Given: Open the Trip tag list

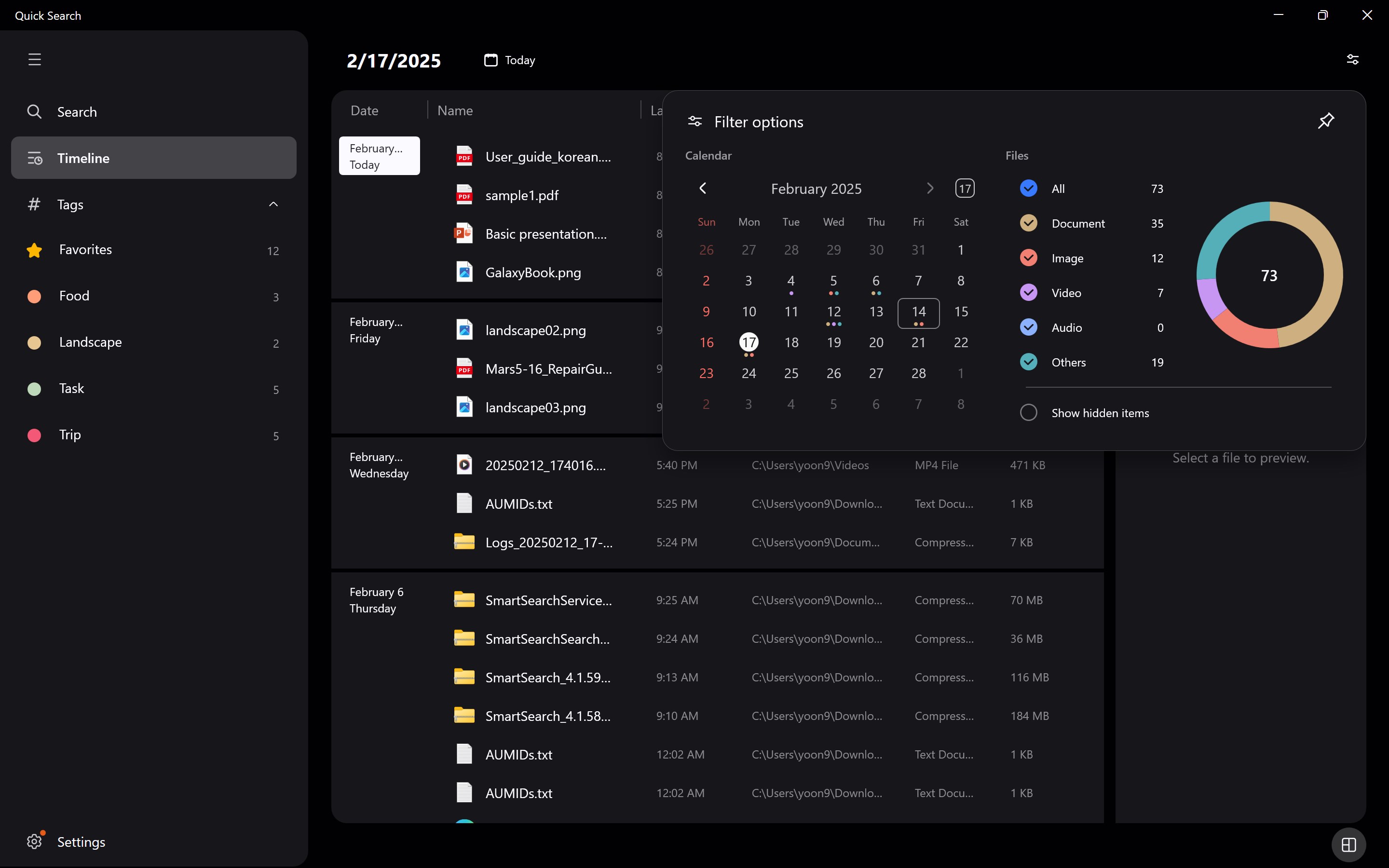Looking at the screenshot, I should [70, 434].
